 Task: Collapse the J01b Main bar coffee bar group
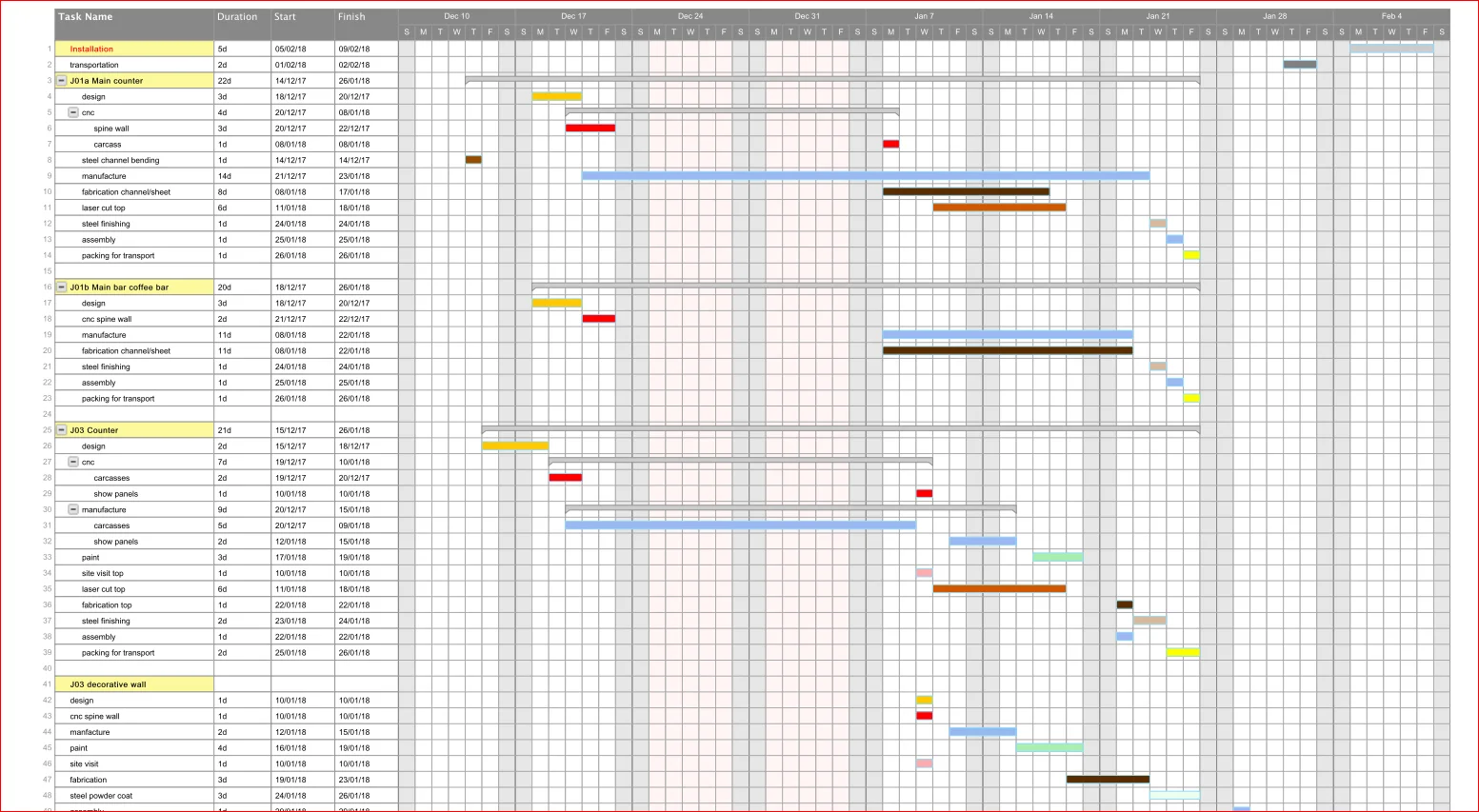[x=61, y=287]
